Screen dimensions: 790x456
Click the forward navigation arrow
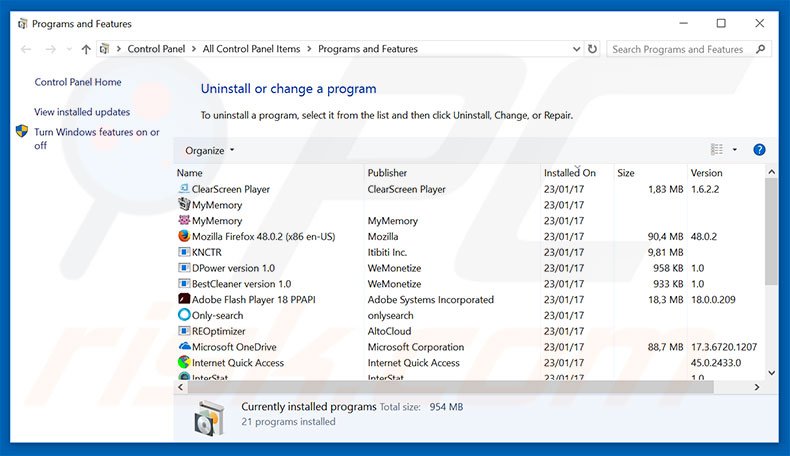coord(50,49)
